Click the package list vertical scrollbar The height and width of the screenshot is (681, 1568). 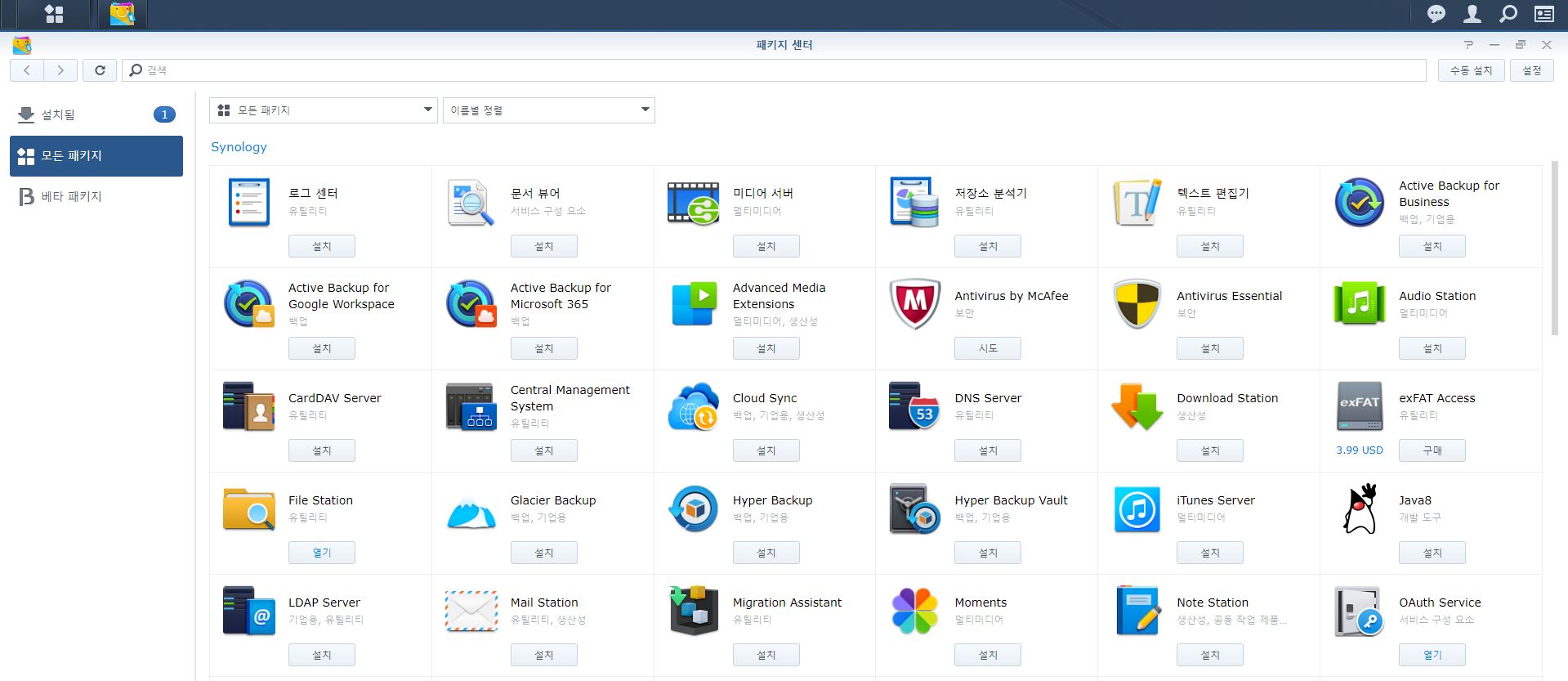point(1554,249)
